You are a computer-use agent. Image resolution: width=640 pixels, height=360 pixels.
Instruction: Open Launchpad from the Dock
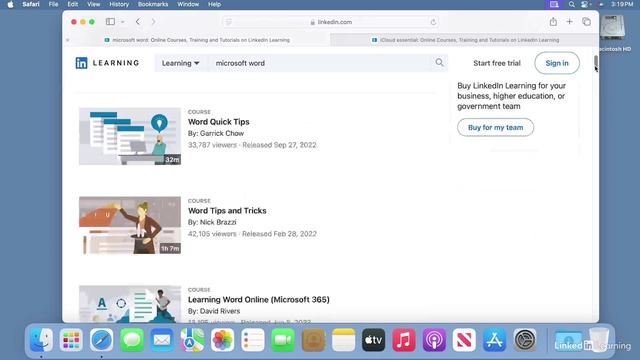coord(71,340)
